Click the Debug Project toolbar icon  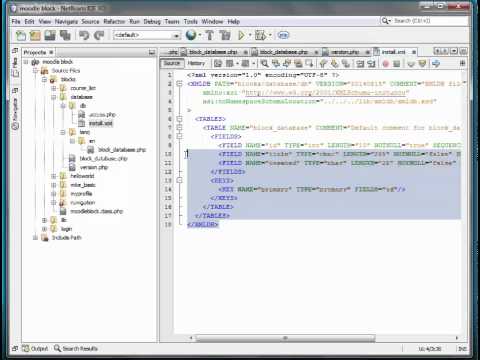(x=260, y=35)
